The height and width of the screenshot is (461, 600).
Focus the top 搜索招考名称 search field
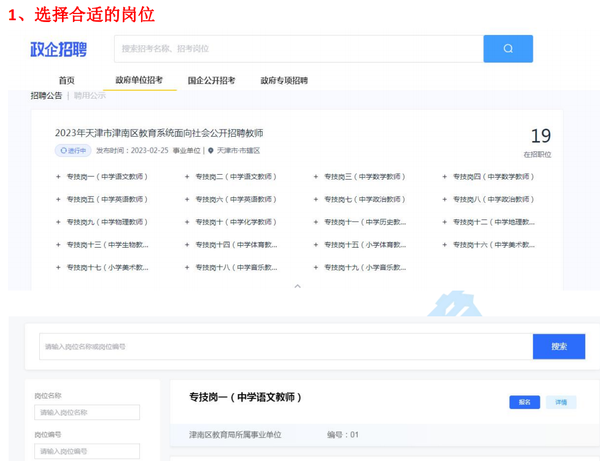pyautogui.click(x=299, y=49)
